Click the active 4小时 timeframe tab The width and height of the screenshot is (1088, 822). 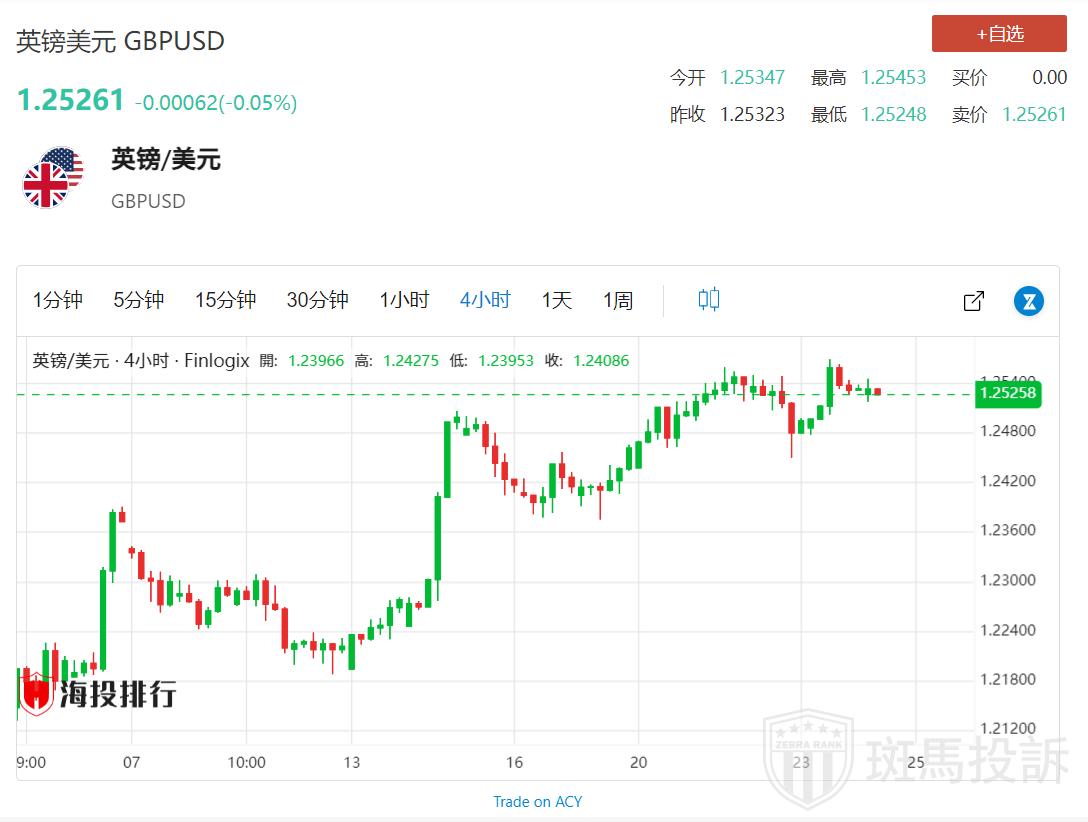click(485, 300)
